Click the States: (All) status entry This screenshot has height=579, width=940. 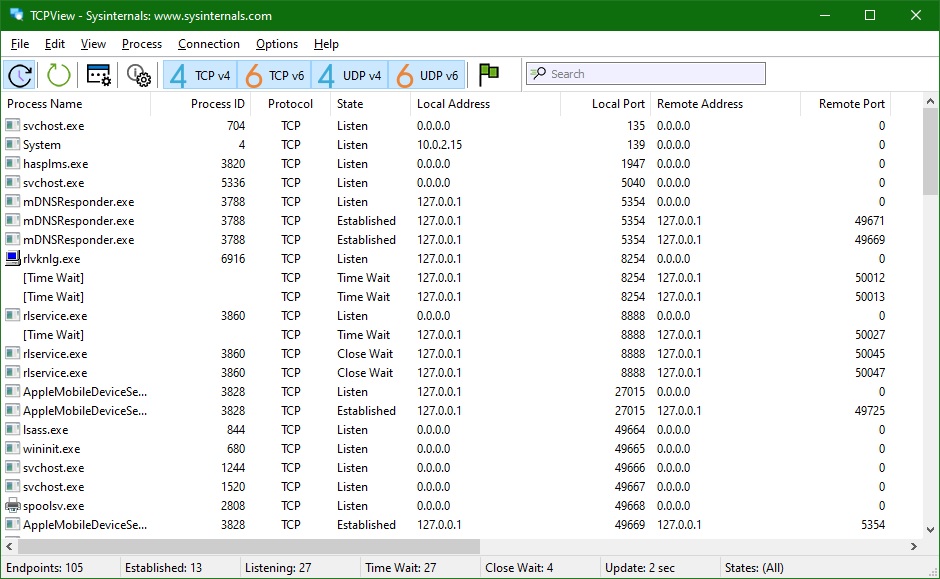(754, 568)
